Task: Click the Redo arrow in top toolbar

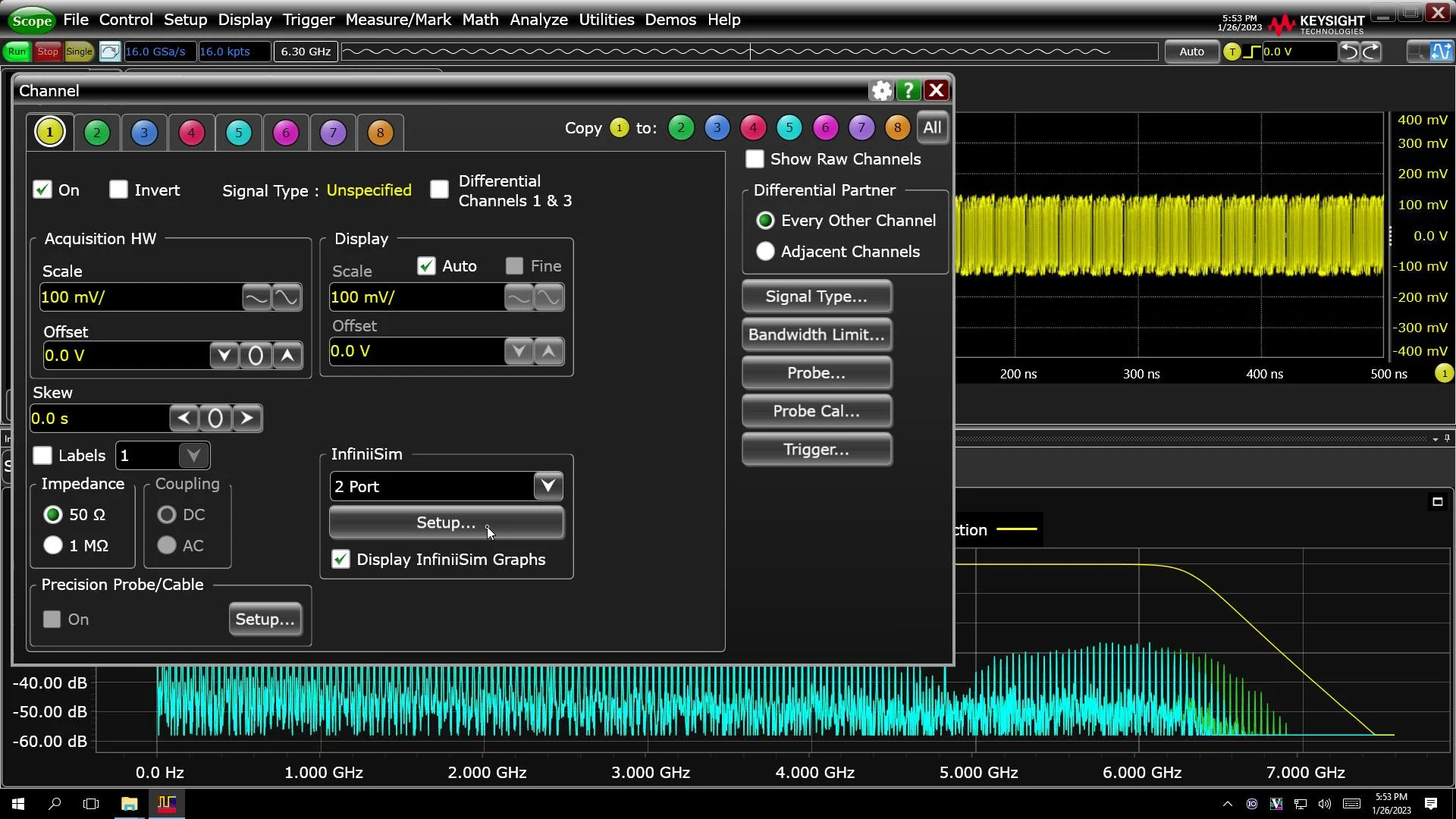Action: point(1371,52)
